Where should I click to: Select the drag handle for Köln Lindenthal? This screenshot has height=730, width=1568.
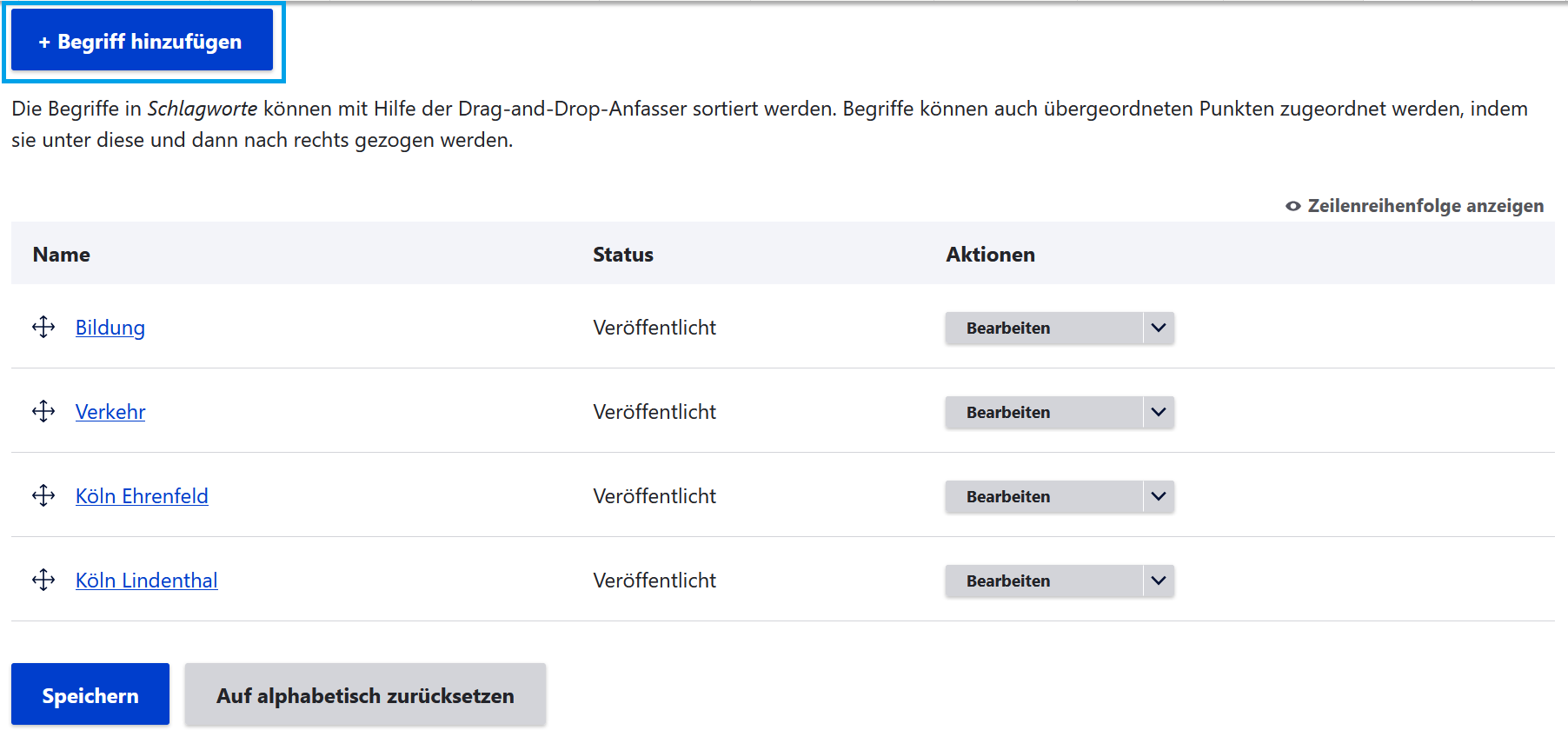click(x=43, y=580)
